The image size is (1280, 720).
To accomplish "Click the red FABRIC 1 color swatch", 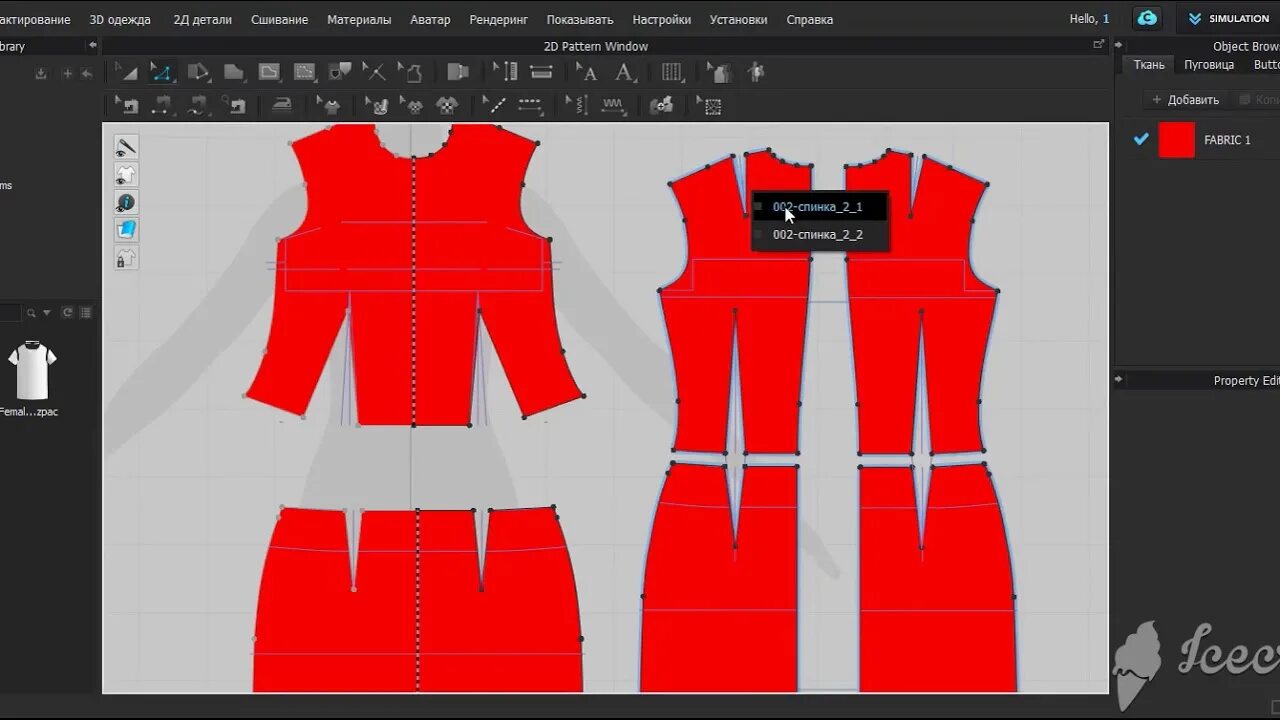I will coord(1177,140).
